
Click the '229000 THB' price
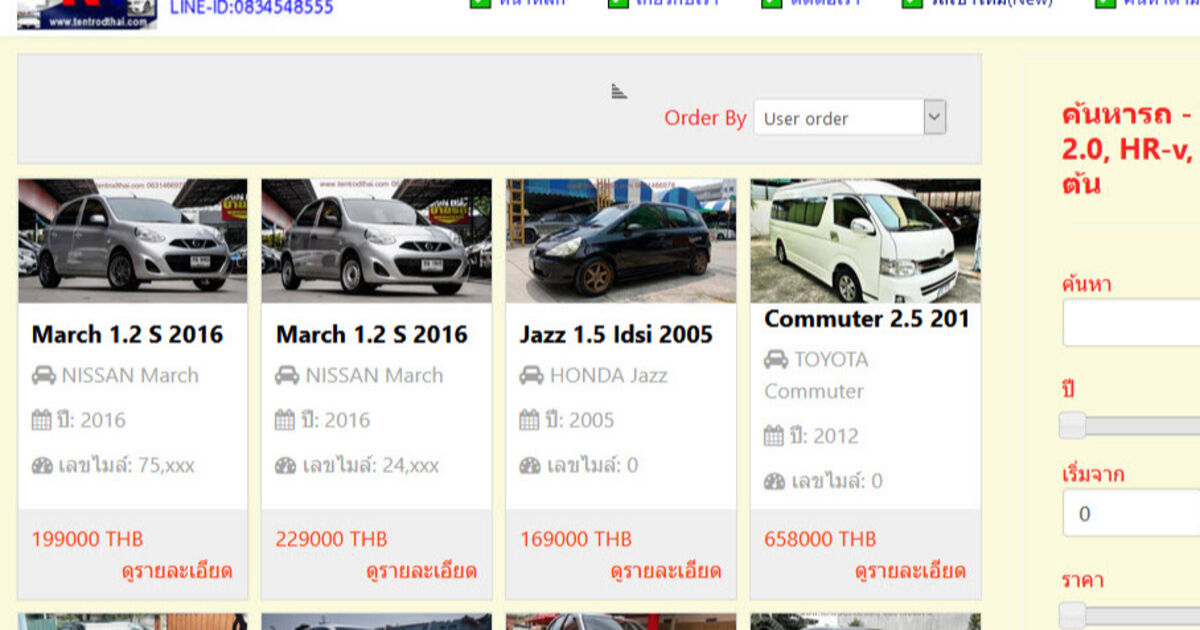[332, 539]
